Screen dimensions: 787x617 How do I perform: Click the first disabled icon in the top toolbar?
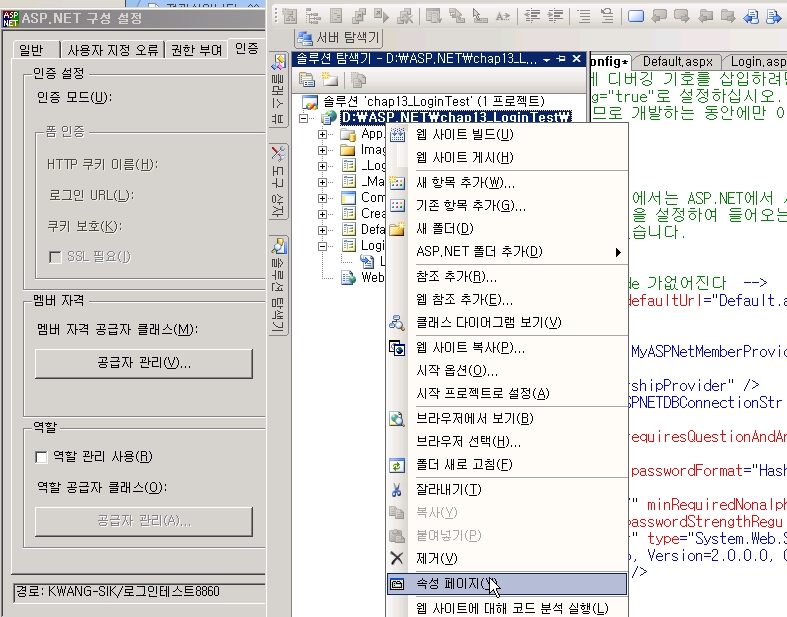pos(290,16)
